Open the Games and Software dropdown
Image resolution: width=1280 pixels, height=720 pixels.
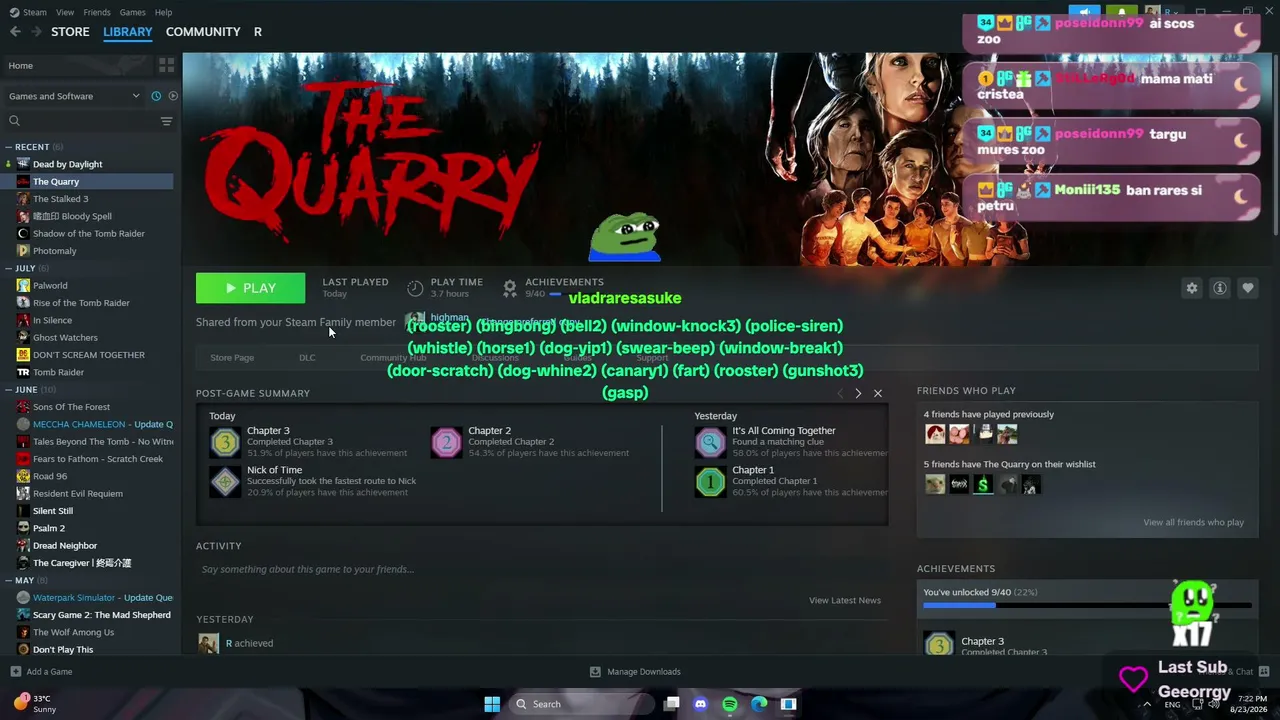click(x=74, y=96)
